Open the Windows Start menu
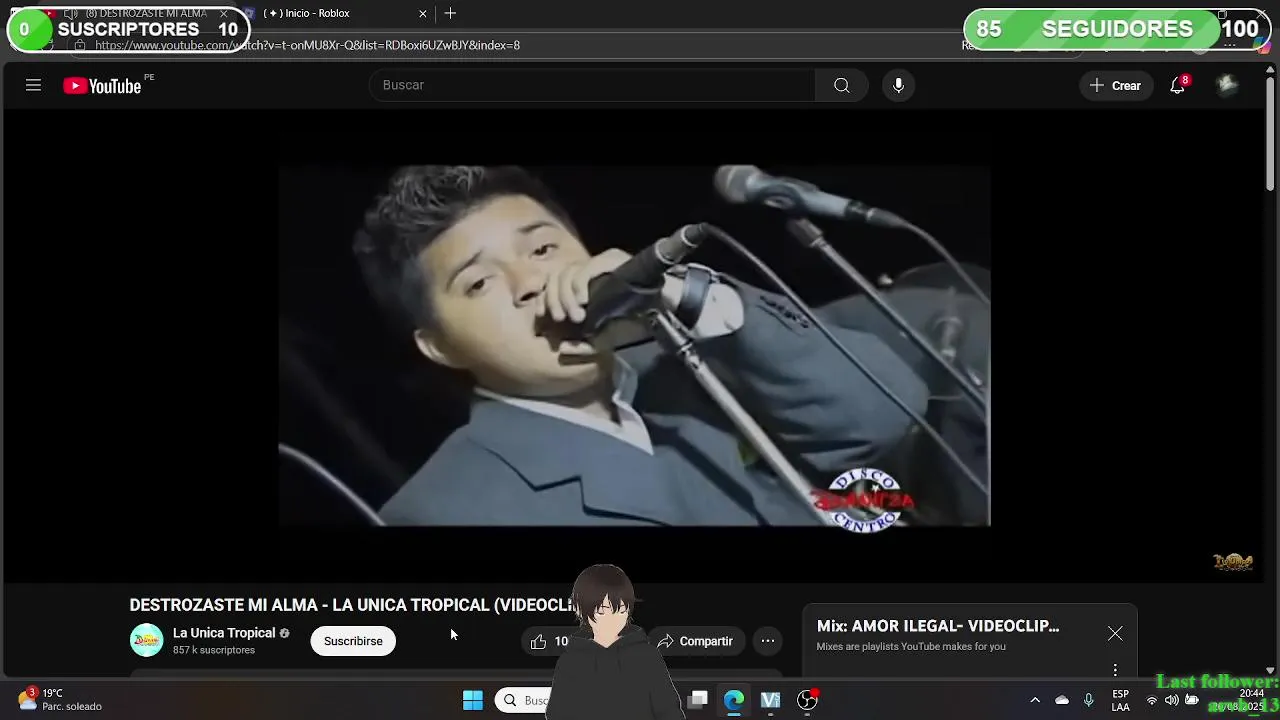1280x720 pixels. pyautogui.click(x=473, y=700)
